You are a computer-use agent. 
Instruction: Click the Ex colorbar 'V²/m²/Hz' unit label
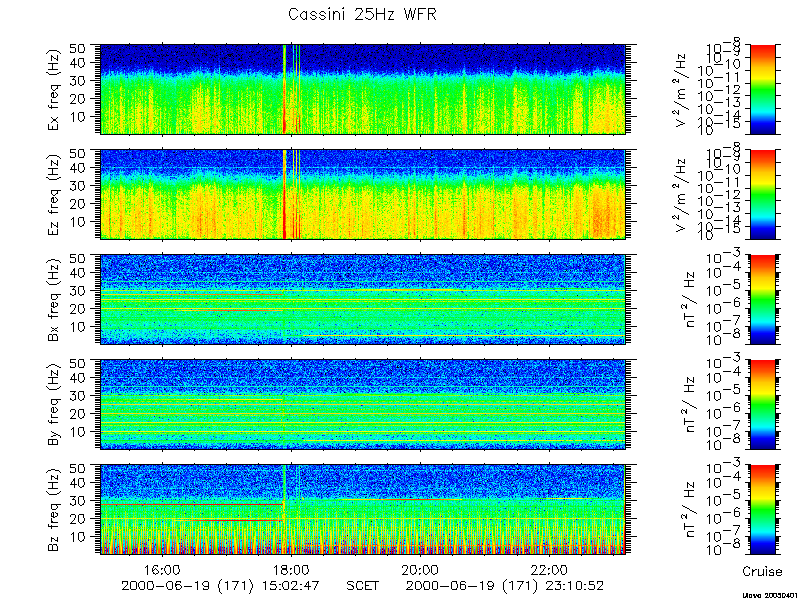click(x=683, y=90)
